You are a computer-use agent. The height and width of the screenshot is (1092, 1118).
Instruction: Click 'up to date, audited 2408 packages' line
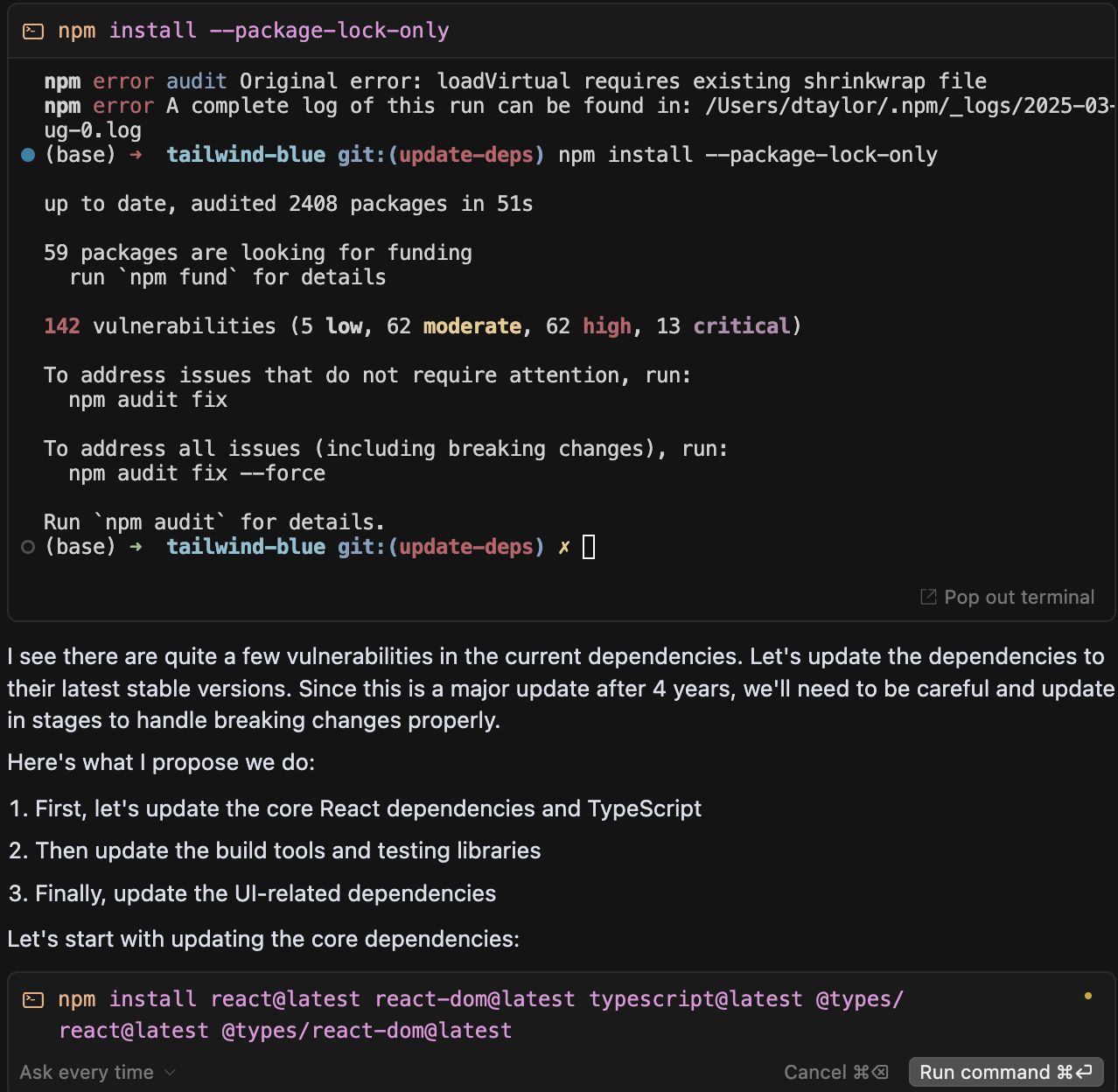[x=289, y=204]
